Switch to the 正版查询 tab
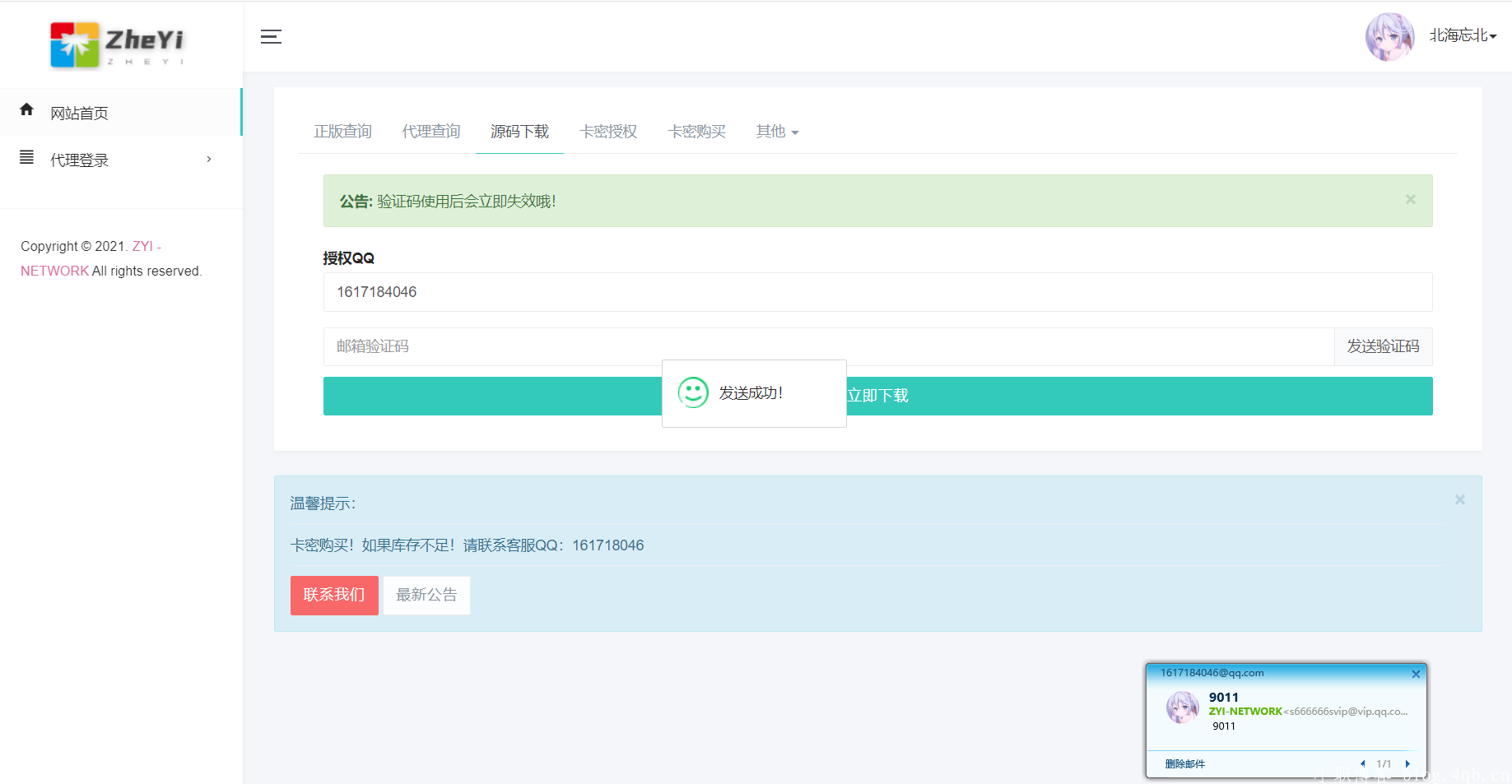1512x784 pixels. [x=342, y=132]
